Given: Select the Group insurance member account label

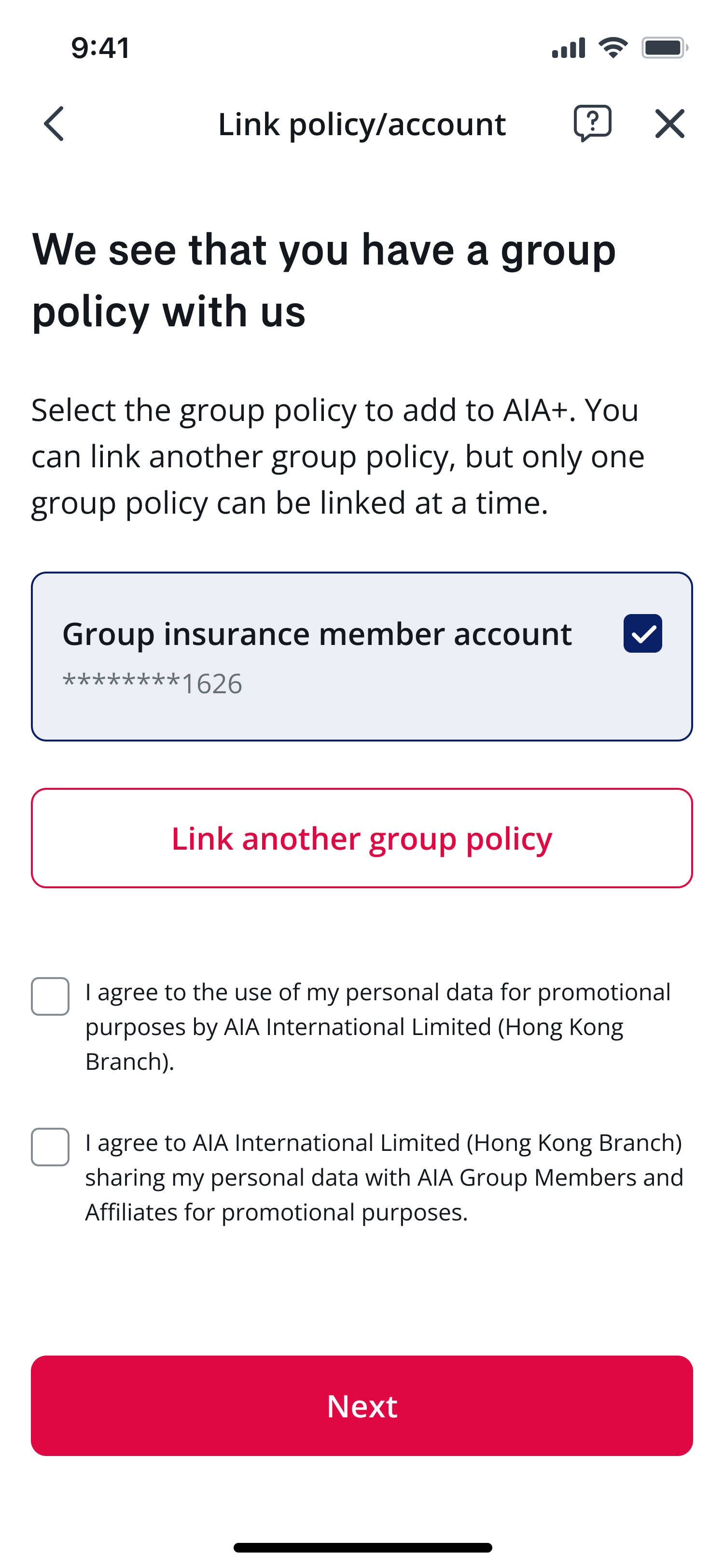Looking at the screenshot, I should pyautogui.click(x=317, y=634).
